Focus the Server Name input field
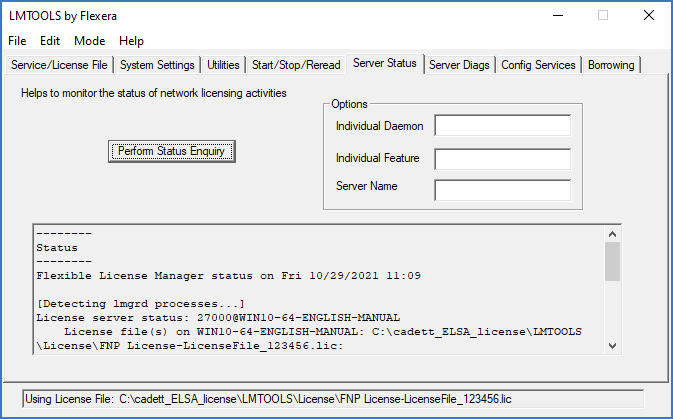673x419 pixels. 503,190
